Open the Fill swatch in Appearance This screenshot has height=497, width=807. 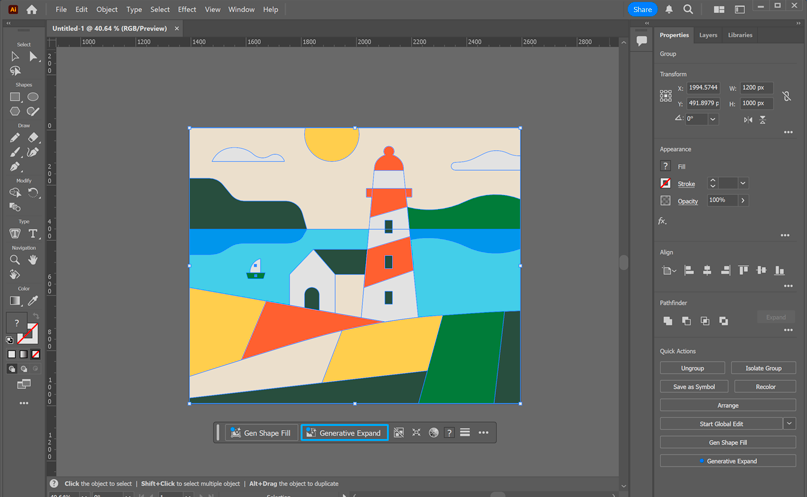click(665, 166)
